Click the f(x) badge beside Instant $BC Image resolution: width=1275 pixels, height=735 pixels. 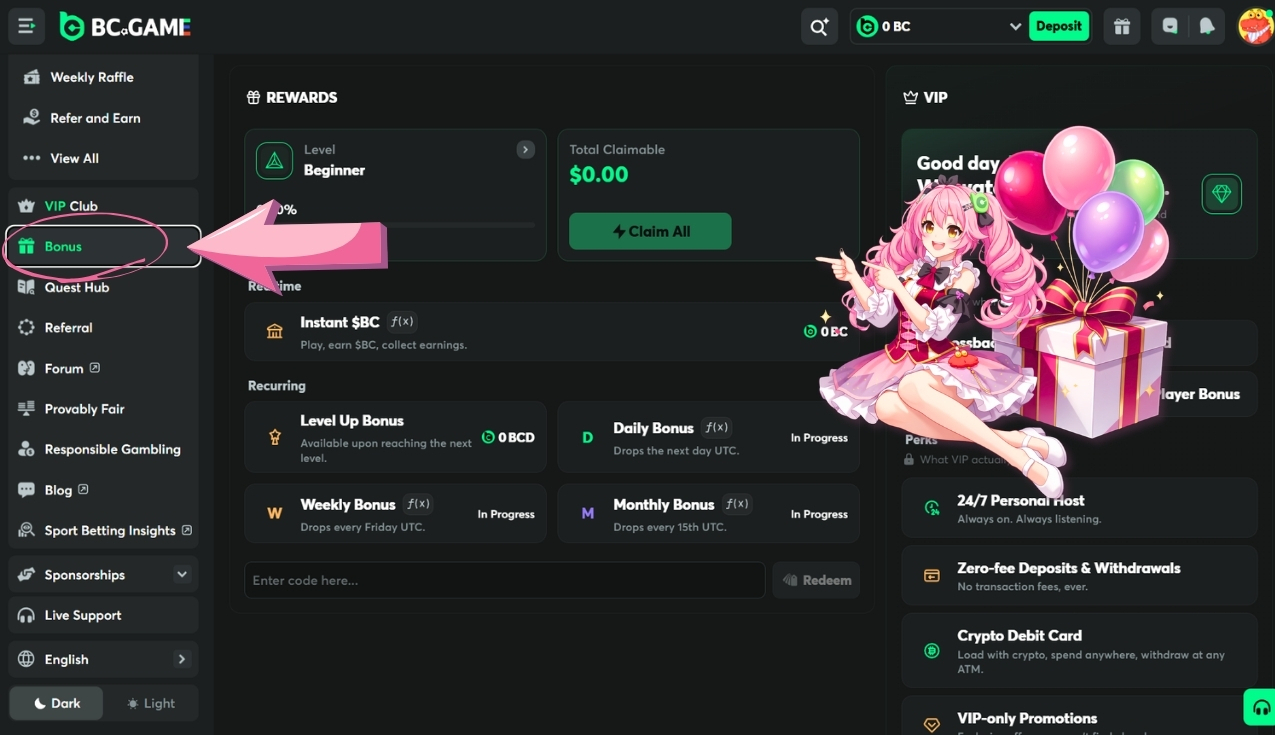[x=402, y=322]
